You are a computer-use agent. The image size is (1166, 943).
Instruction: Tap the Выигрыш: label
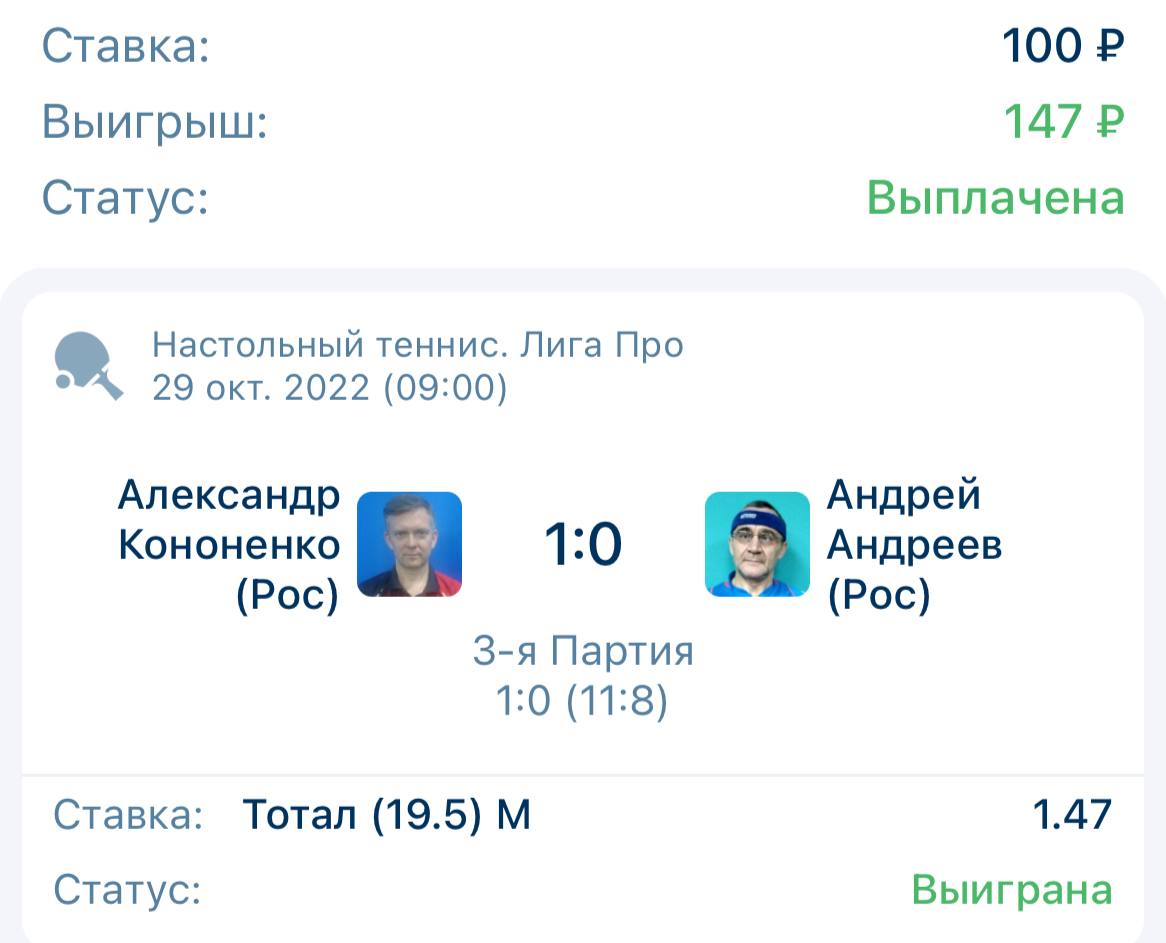tap(155, 122)
